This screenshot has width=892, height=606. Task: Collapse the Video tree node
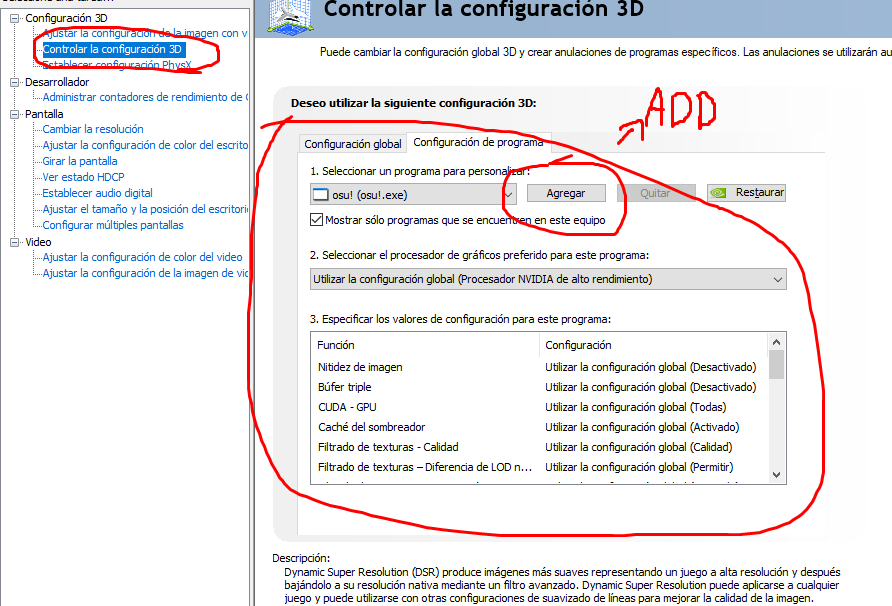pyautogui.click(x=14, y=242)
